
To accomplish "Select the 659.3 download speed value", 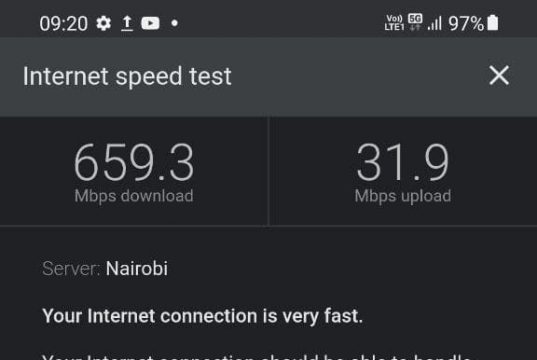I will click(x=134, y=162).
